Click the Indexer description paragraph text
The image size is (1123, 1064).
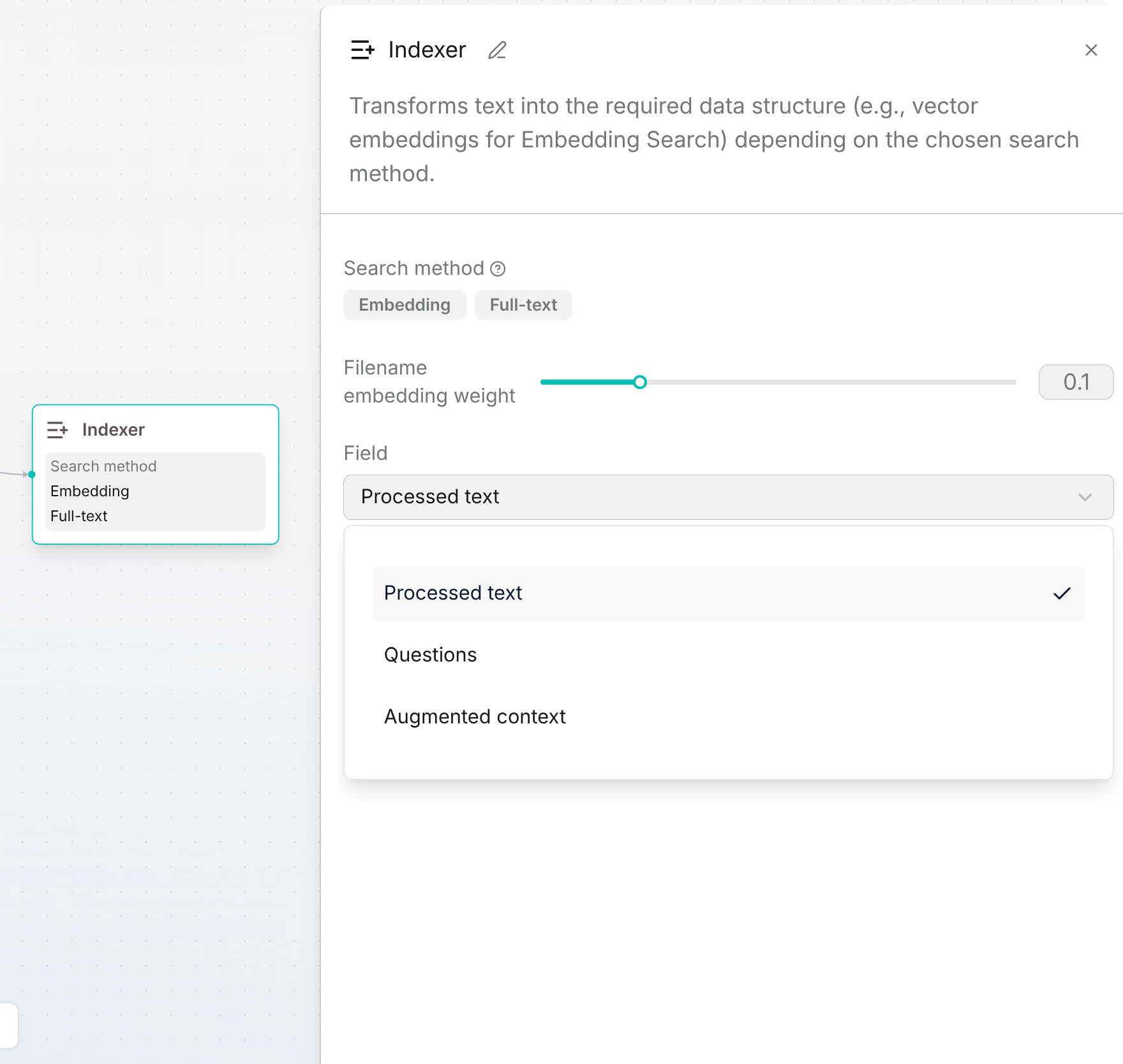click(714, 140)
